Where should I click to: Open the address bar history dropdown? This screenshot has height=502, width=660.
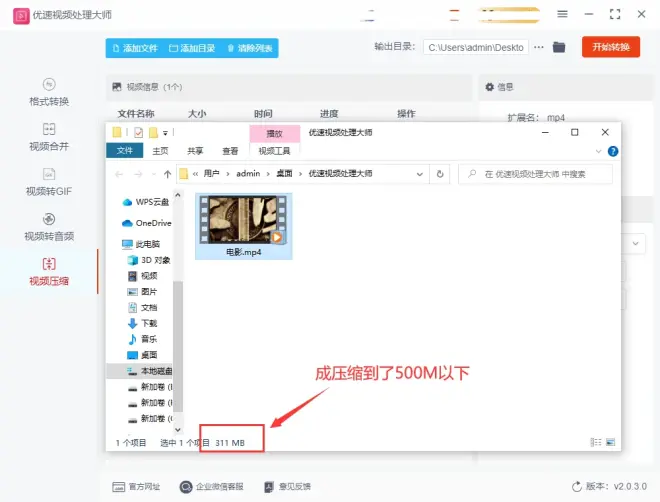coord(420,174)
